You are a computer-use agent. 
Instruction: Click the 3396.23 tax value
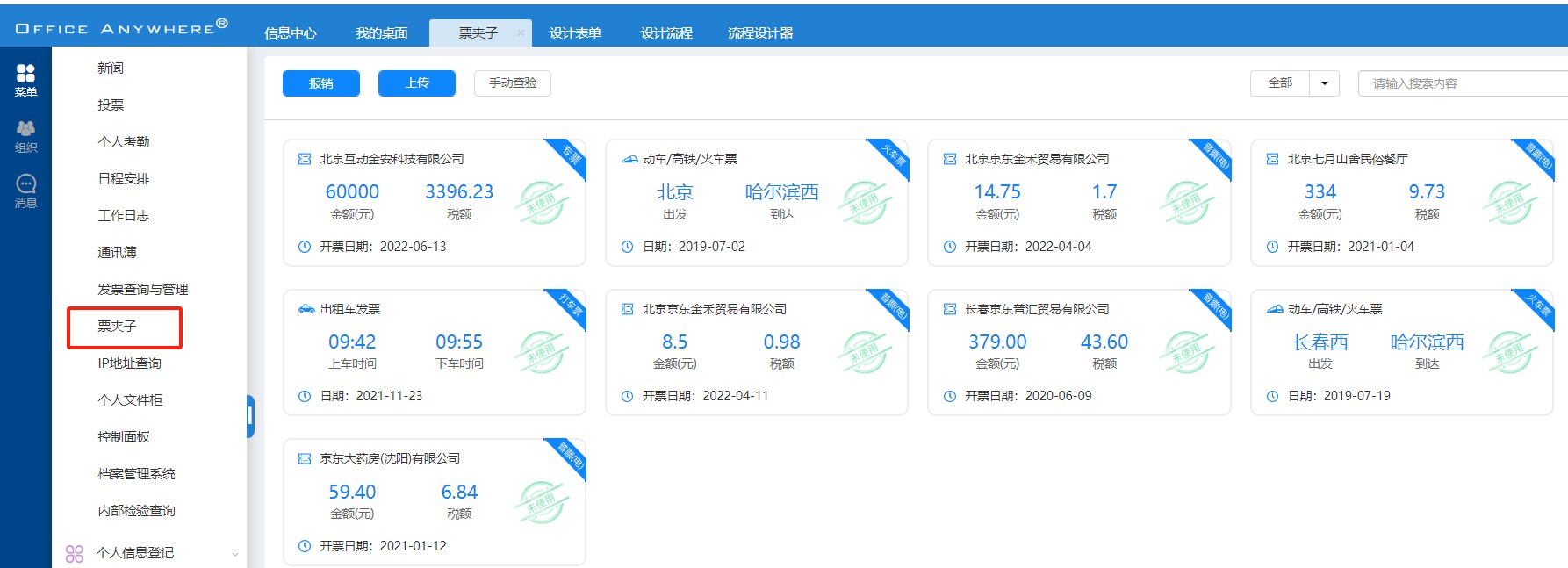[x=459, y=192]
